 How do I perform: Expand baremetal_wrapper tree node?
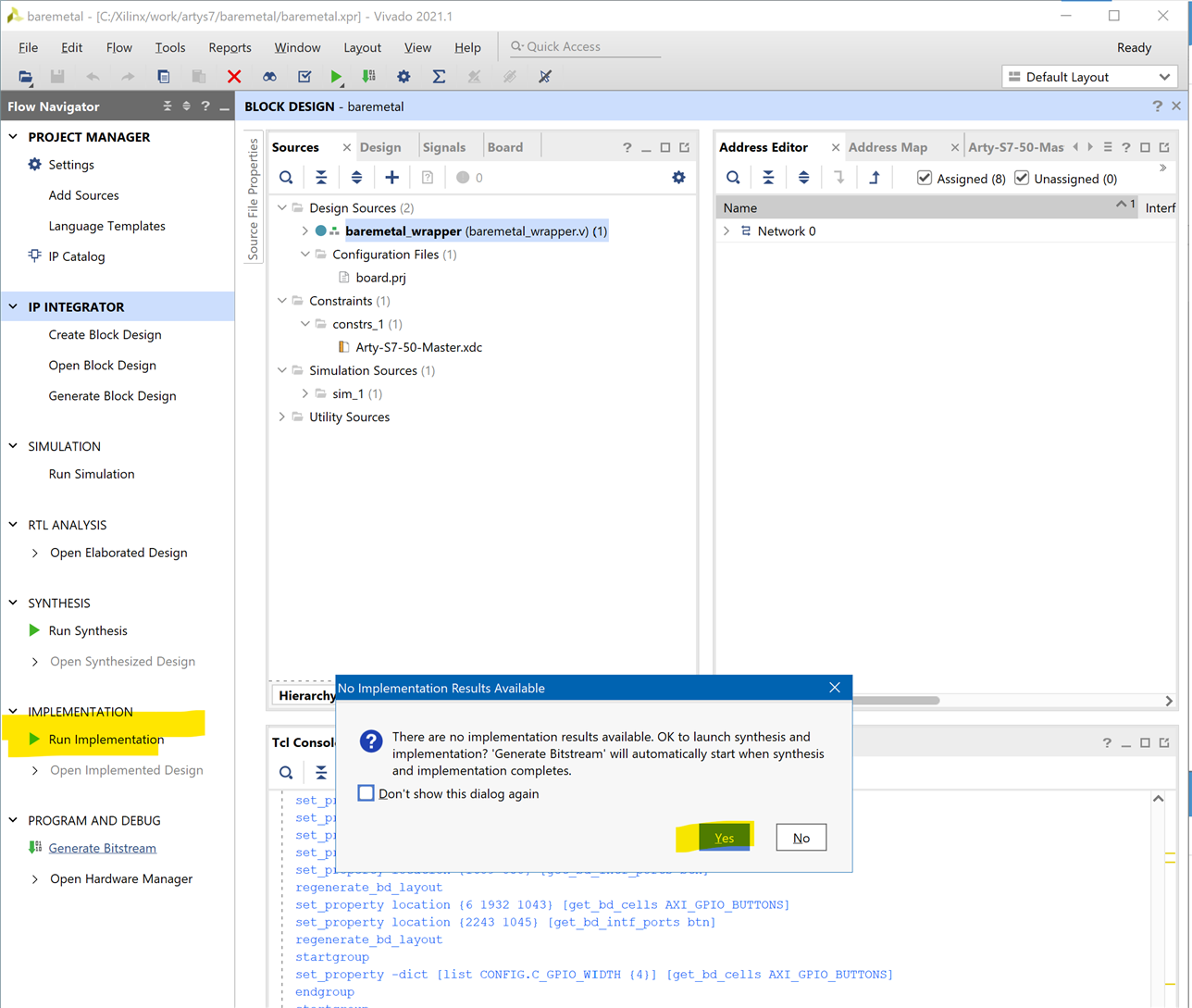(x=305, y=231)
